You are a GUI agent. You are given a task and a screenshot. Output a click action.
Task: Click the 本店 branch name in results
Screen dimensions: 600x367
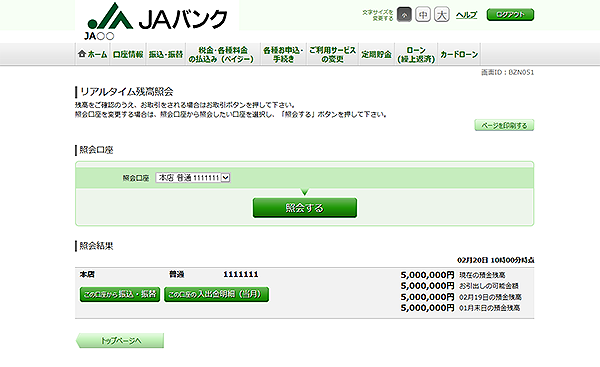click(87, 274)
